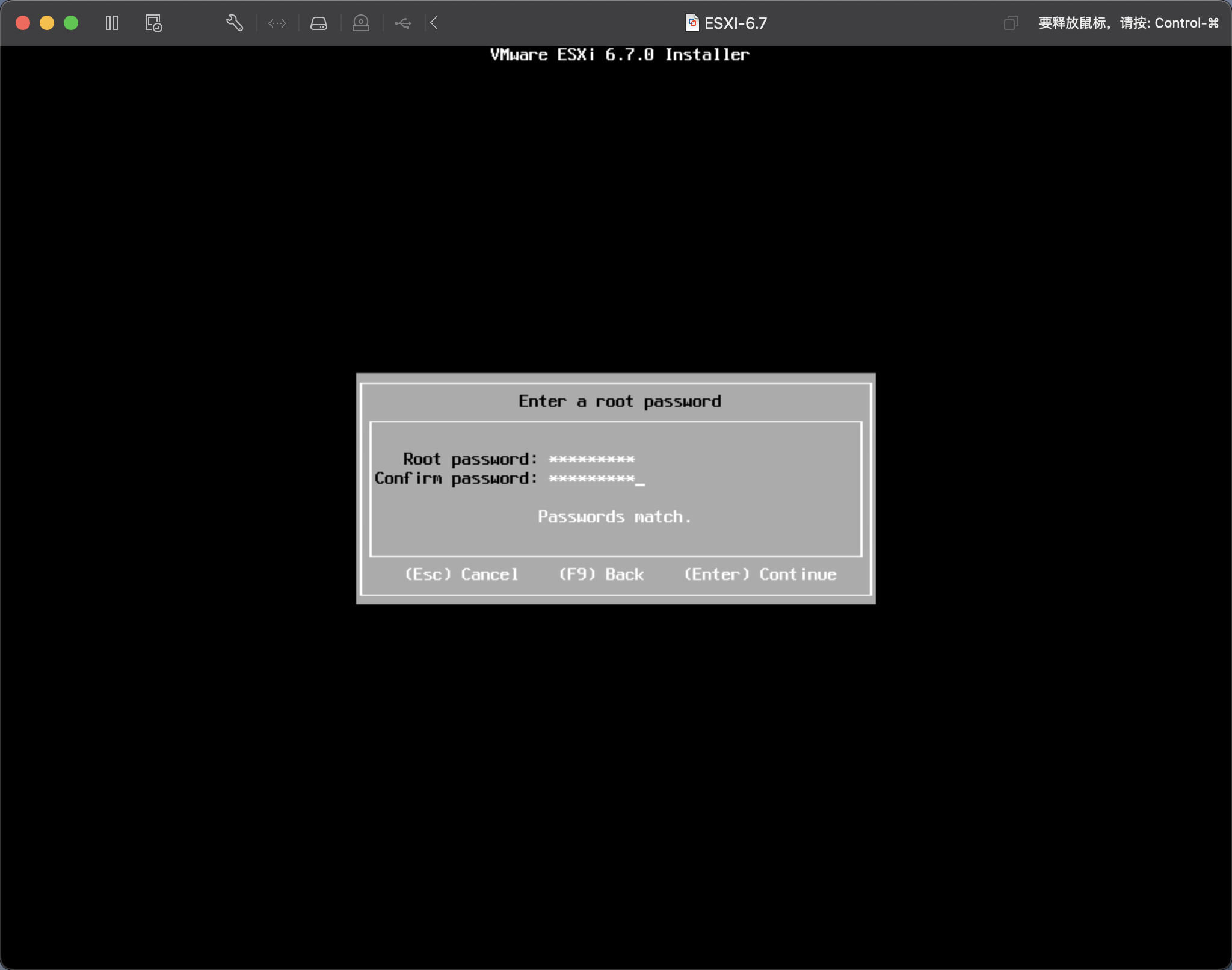Click the network adapter arrows icon

(277, 23)
